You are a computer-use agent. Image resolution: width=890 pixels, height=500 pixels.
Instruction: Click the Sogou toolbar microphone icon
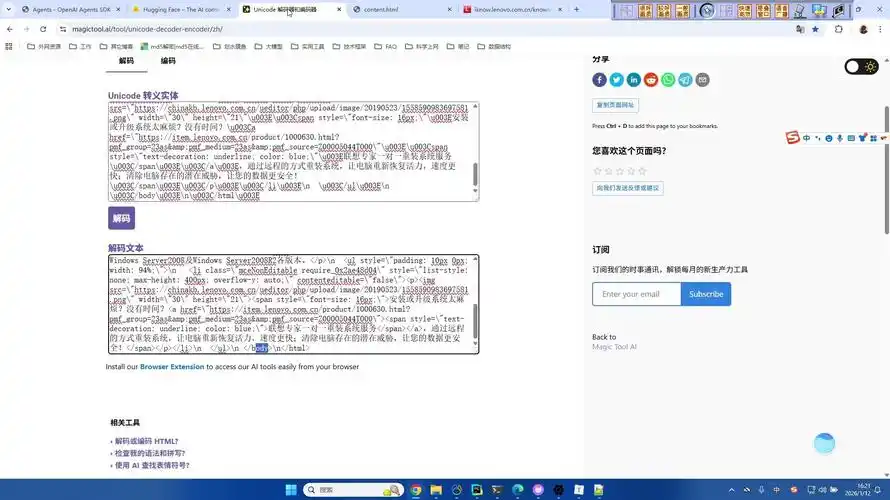[840, 138]
